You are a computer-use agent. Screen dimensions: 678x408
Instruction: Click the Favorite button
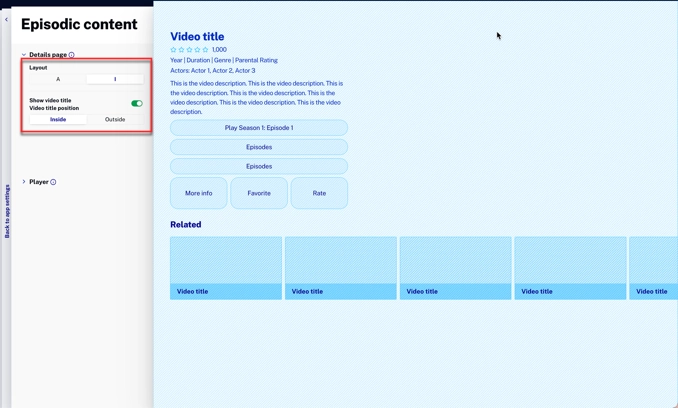tap(259, 193)
